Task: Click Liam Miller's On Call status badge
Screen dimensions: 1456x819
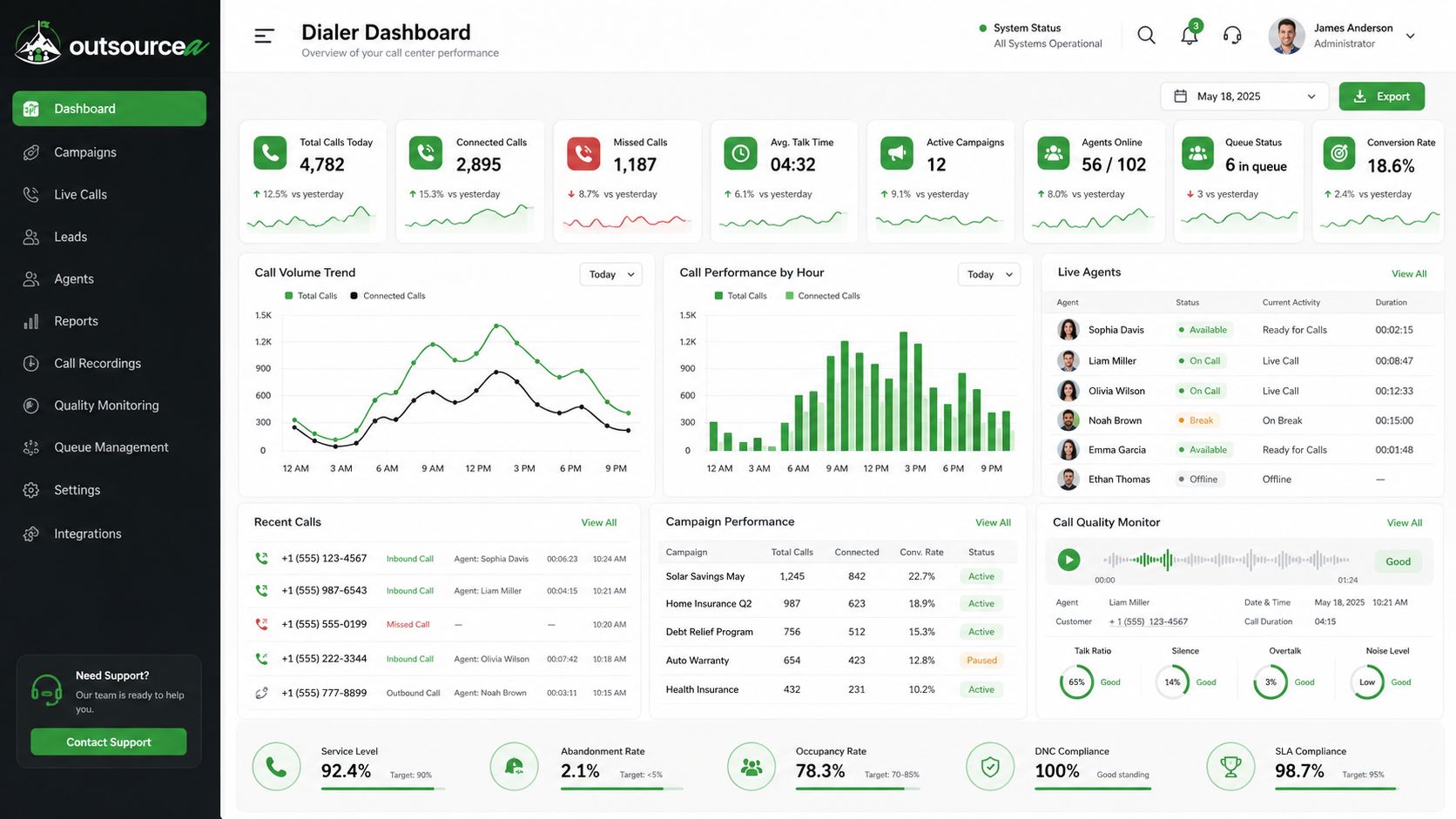Action: [x=1199, y=360]
